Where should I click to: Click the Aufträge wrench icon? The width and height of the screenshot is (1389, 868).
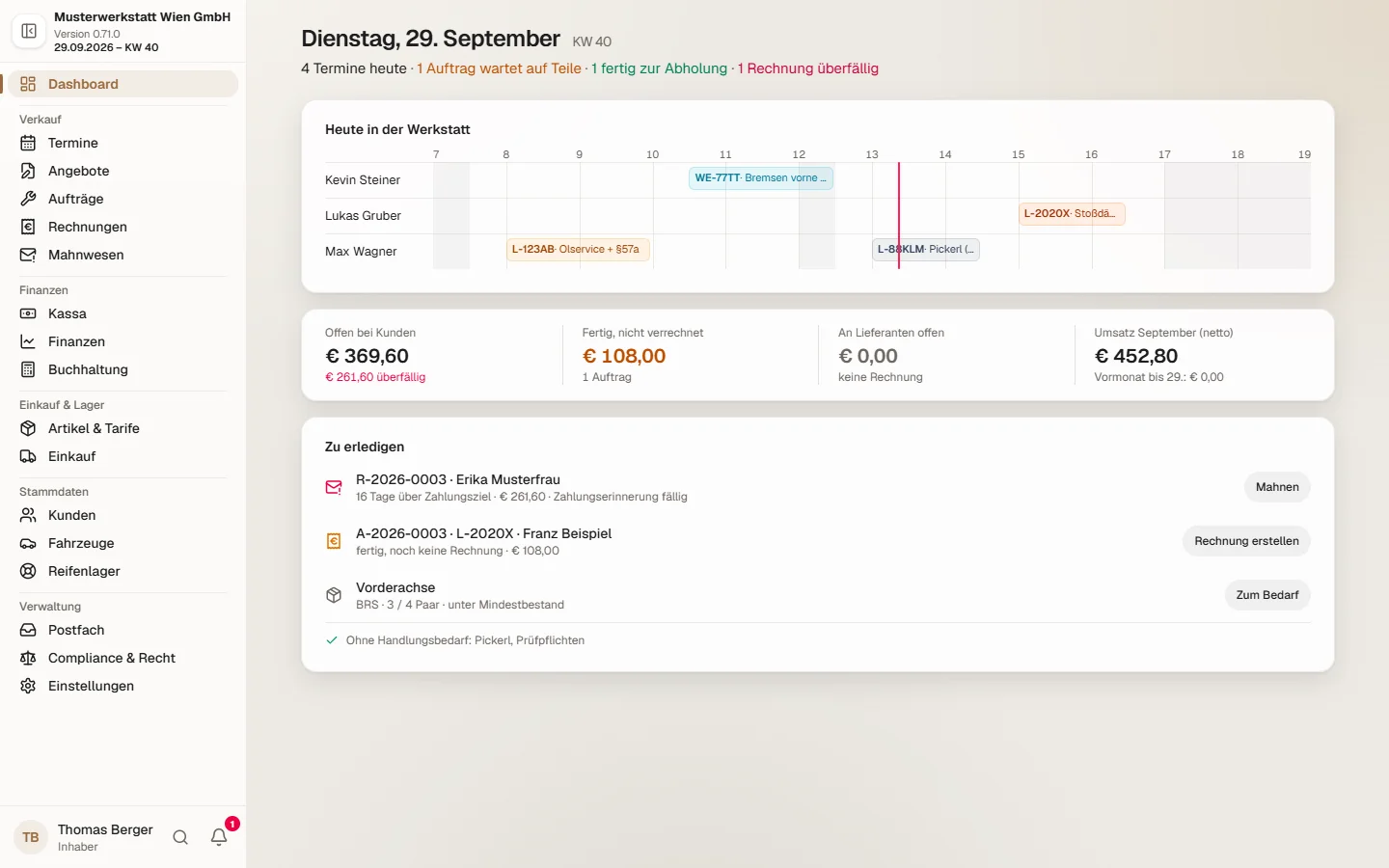[28, 199]
